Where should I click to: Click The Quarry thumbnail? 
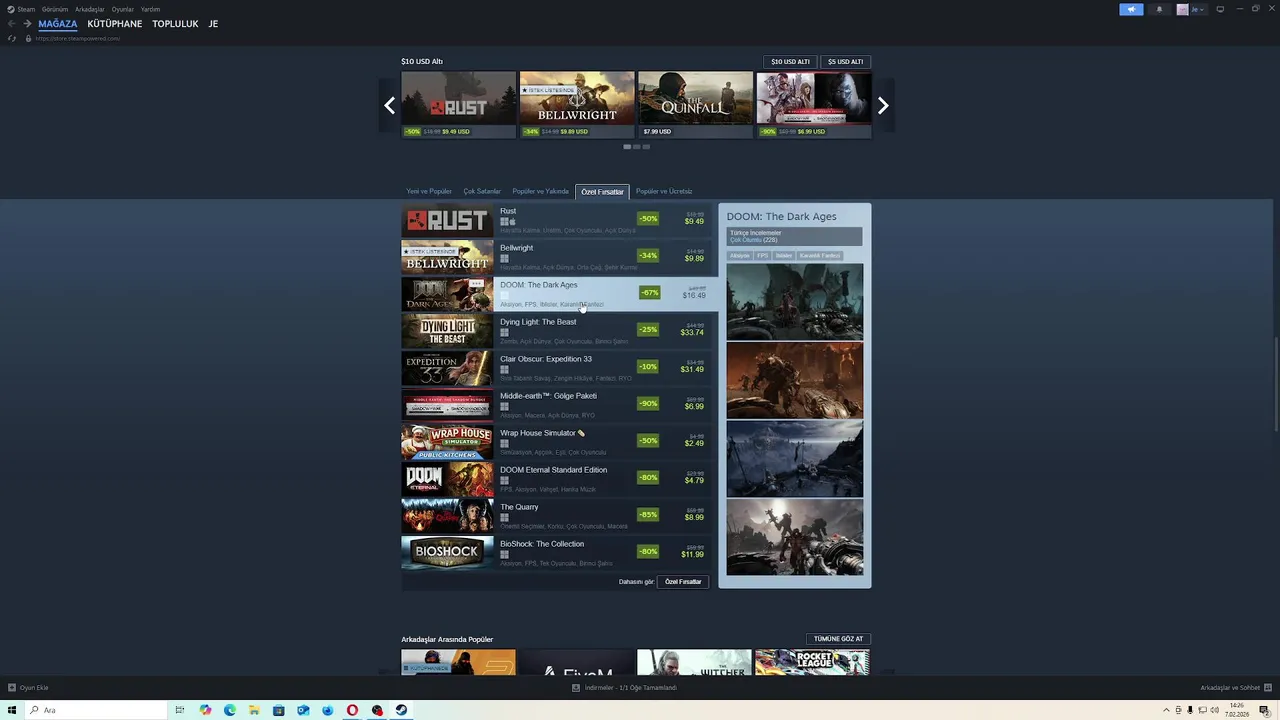click(447, 516)
